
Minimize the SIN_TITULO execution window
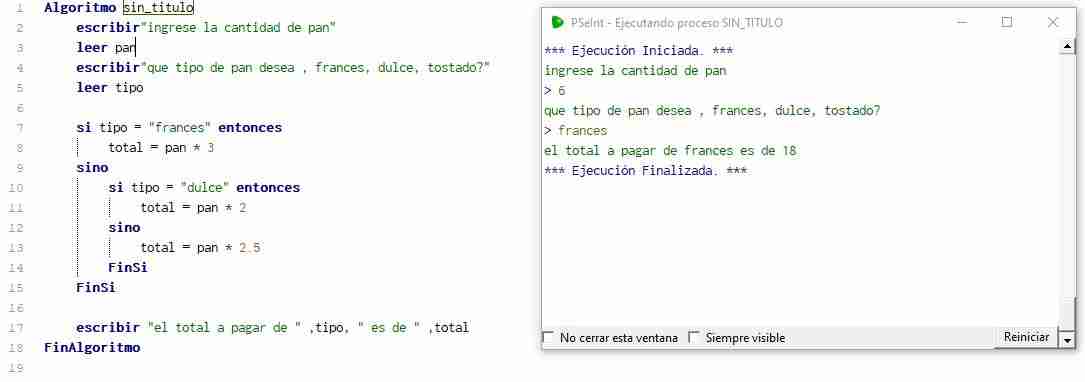coord(962,22)
